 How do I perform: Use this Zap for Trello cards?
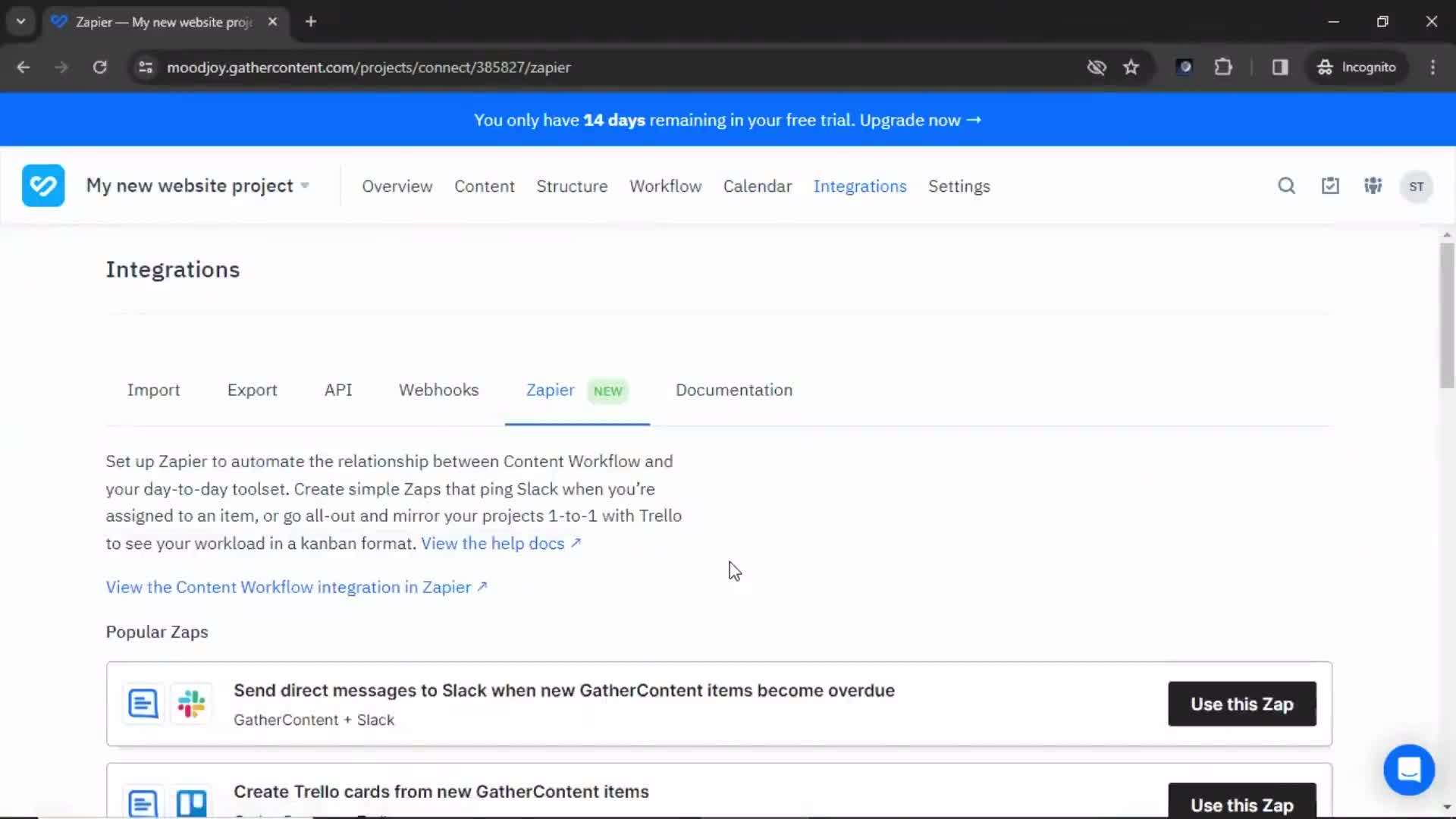[1241, 801]
